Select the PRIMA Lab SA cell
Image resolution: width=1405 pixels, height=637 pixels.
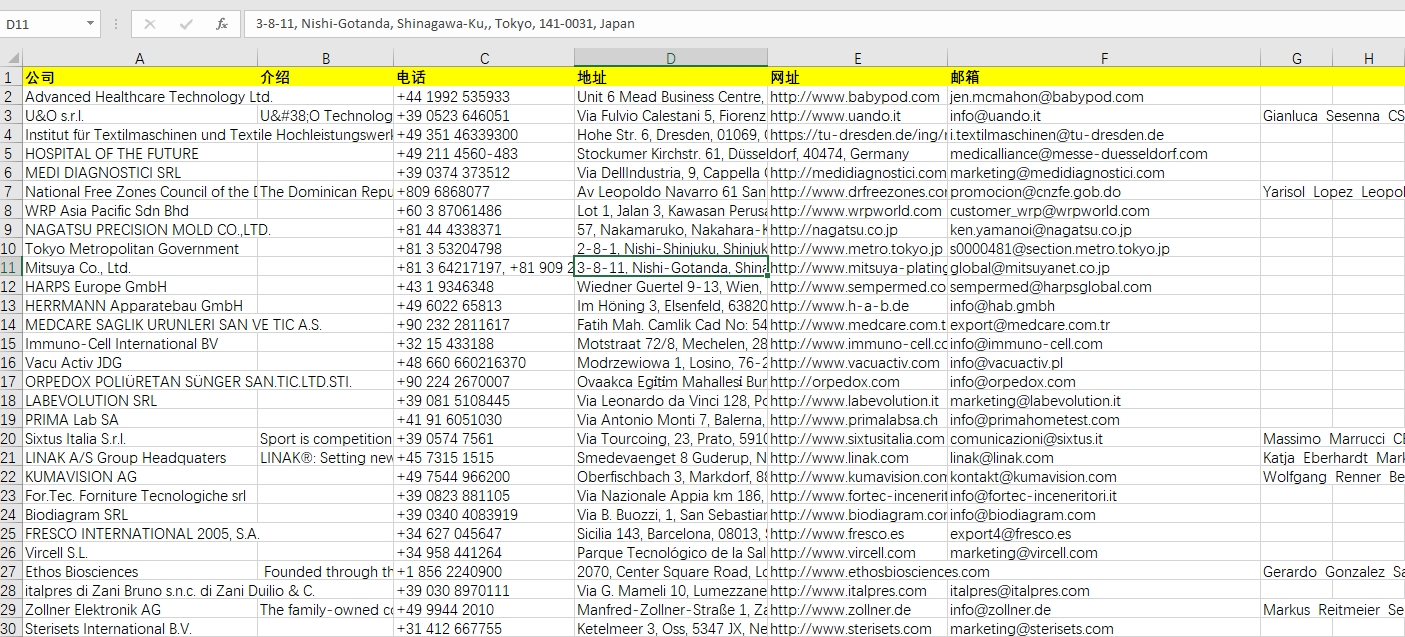140,419
